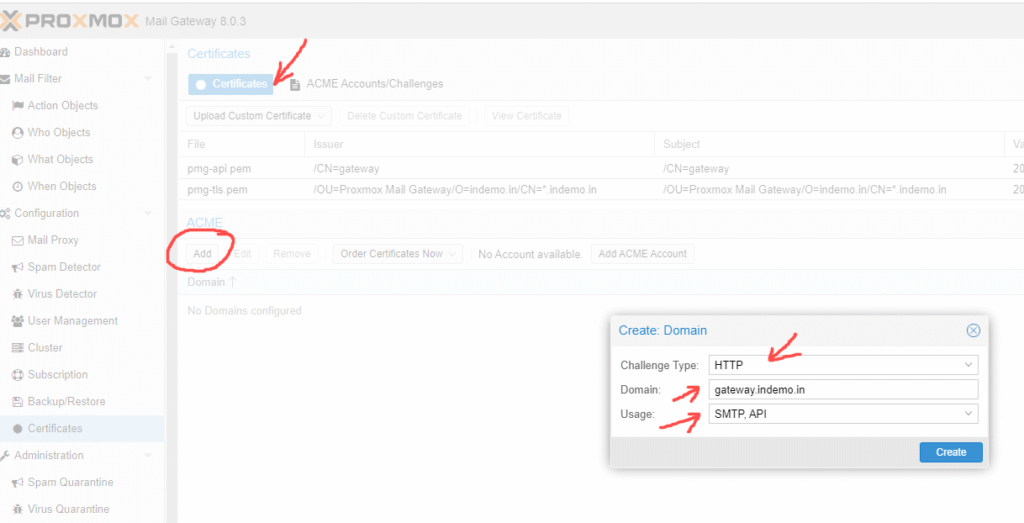1024x523 pixels.
Task: Click the ACME Accounts/Challenges document icon
Action: 295,84
